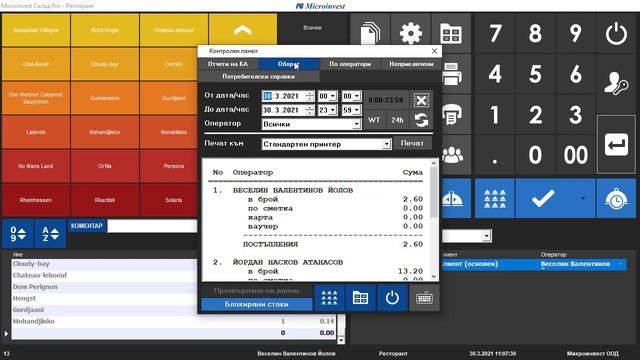Select Dom Perignon row in order list
640x360 pixels.
tap(104, 287)
